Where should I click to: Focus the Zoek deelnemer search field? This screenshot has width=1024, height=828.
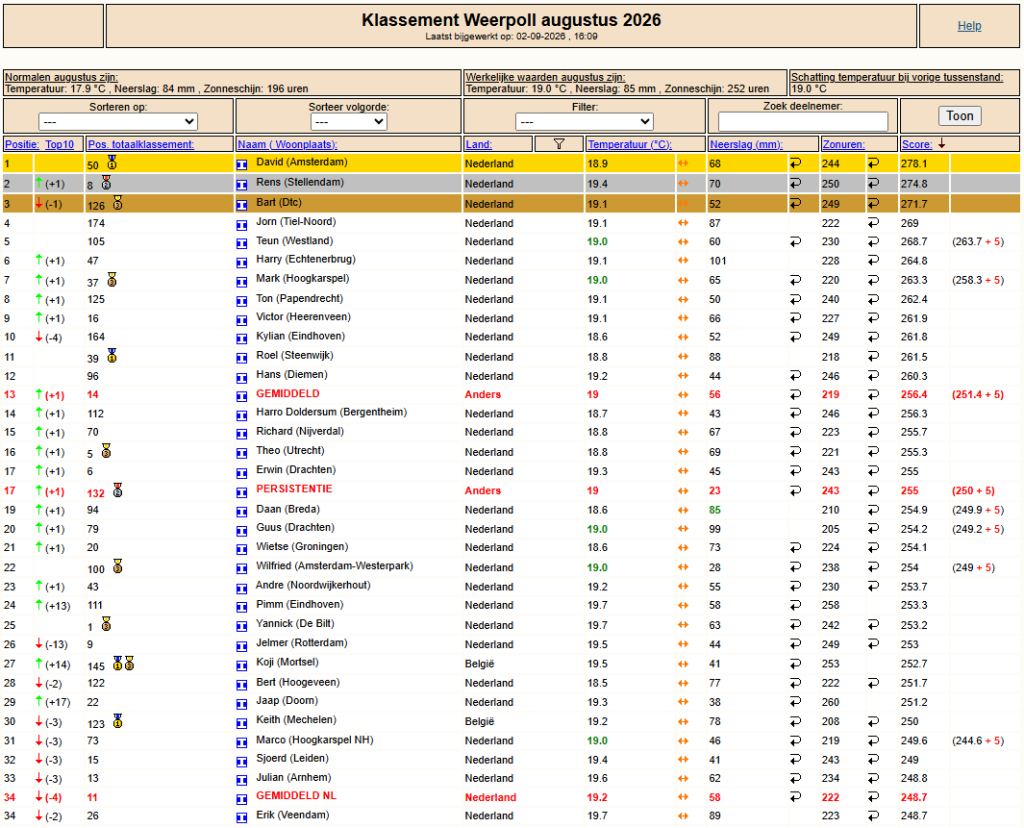coord(803,121)
